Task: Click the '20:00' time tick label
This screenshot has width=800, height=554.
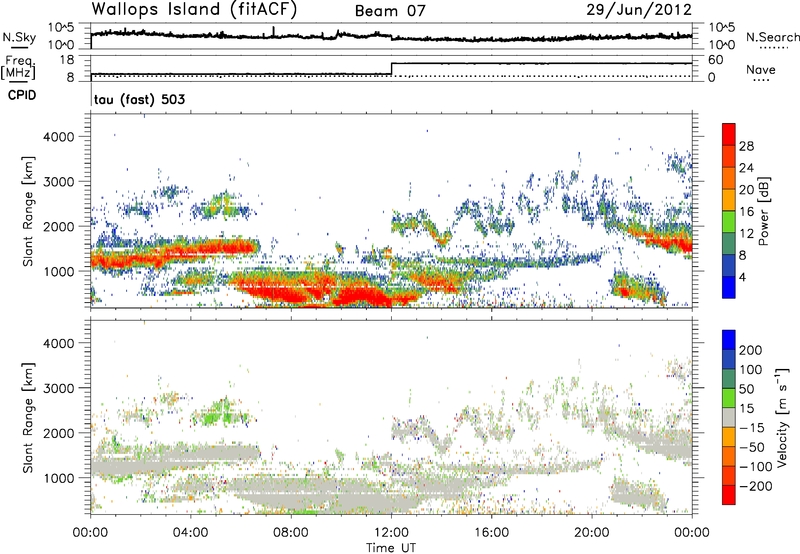Action: point(592,533)
